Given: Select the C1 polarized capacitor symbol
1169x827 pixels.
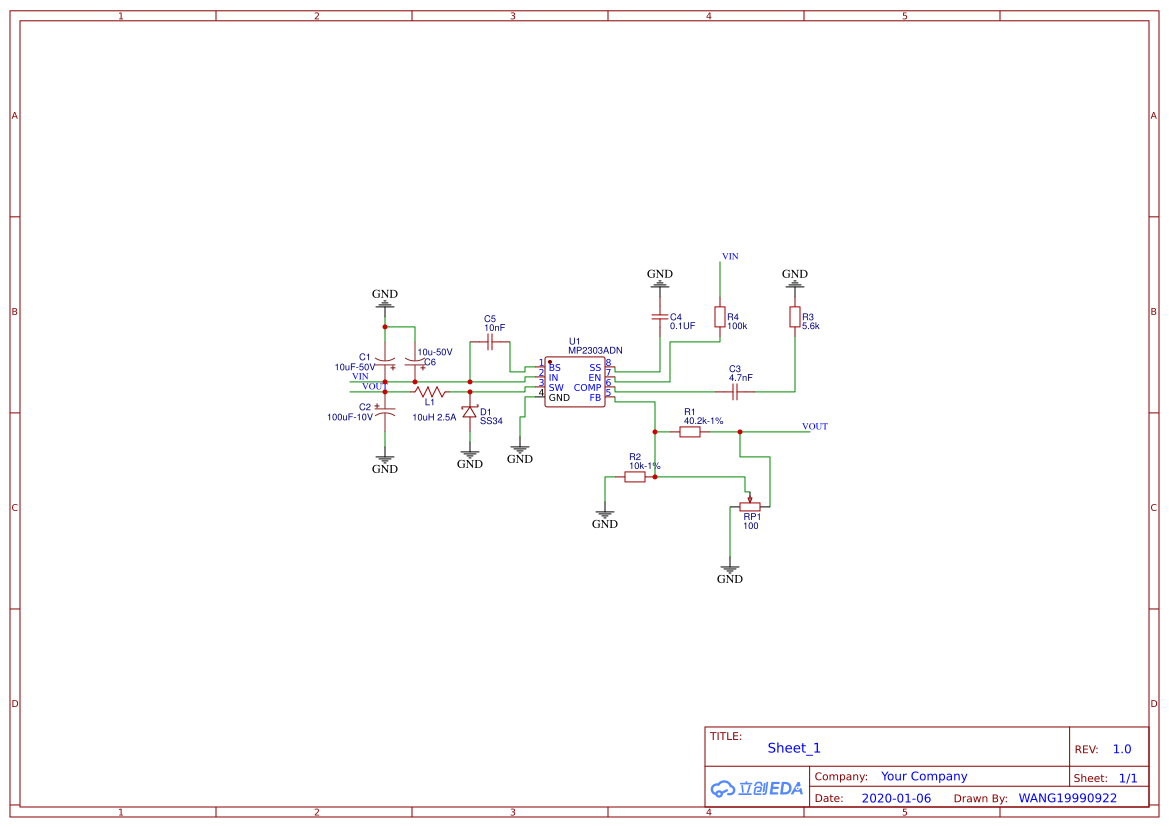Looking at the screenshot, I should 385,362.
